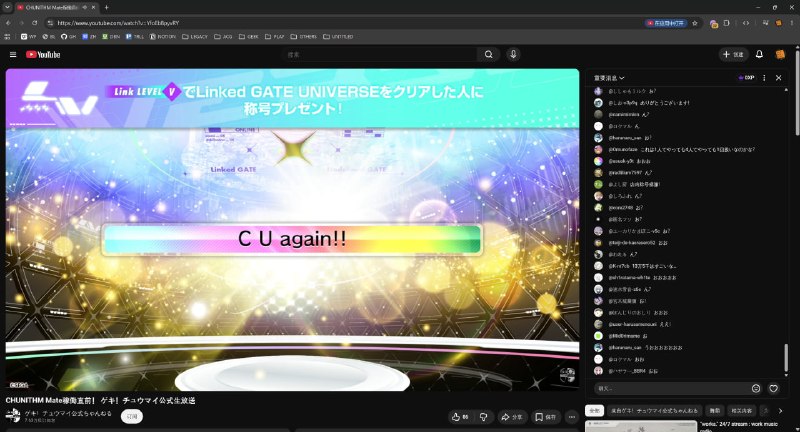800x432 pixels.
Task: Open the code brackets devtools extension icon
Action: pyautogui.click(x=746, y=23)
